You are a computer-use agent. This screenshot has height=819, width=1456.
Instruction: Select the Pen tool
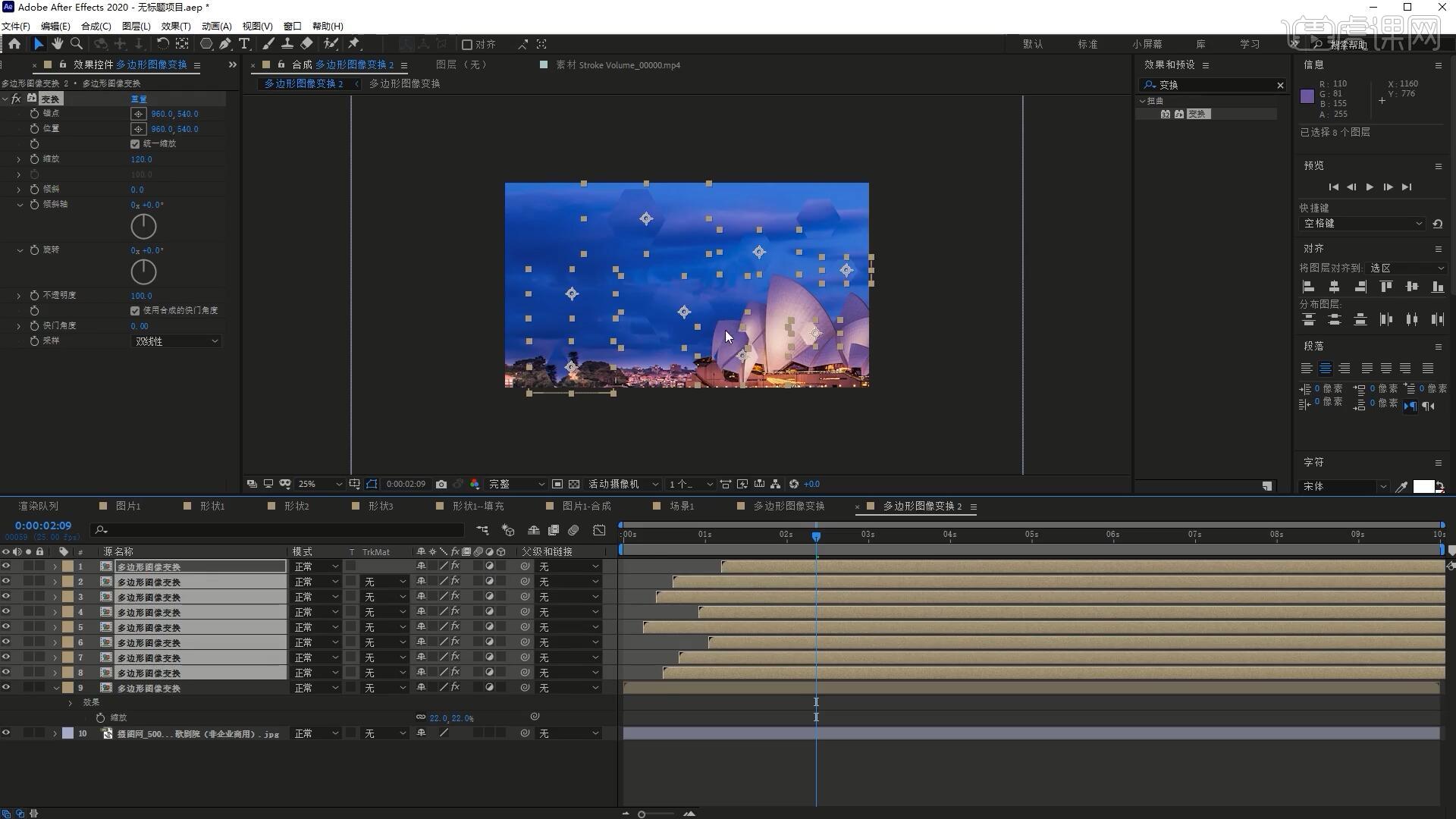225,44
